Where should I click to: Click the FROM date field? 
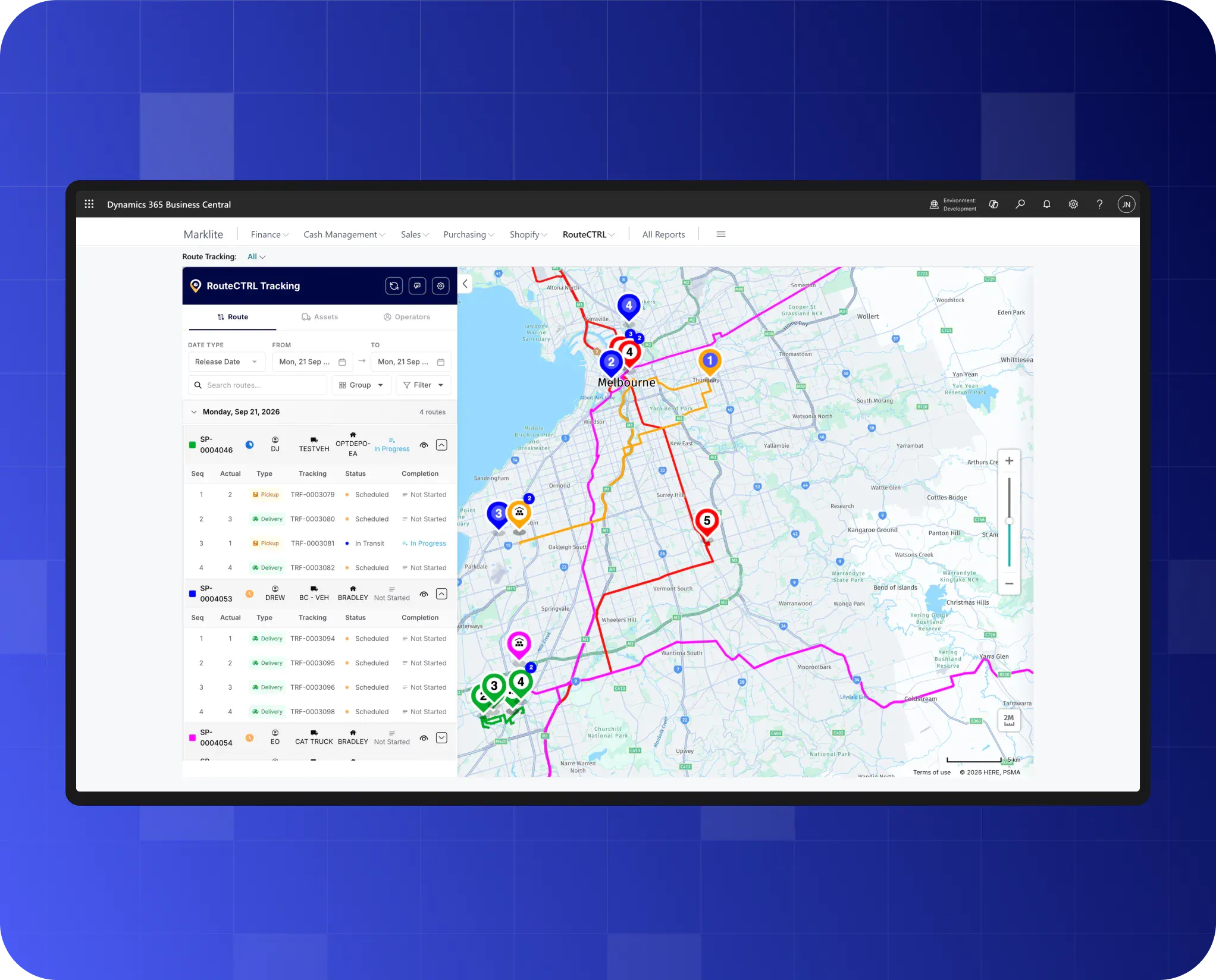312,362
